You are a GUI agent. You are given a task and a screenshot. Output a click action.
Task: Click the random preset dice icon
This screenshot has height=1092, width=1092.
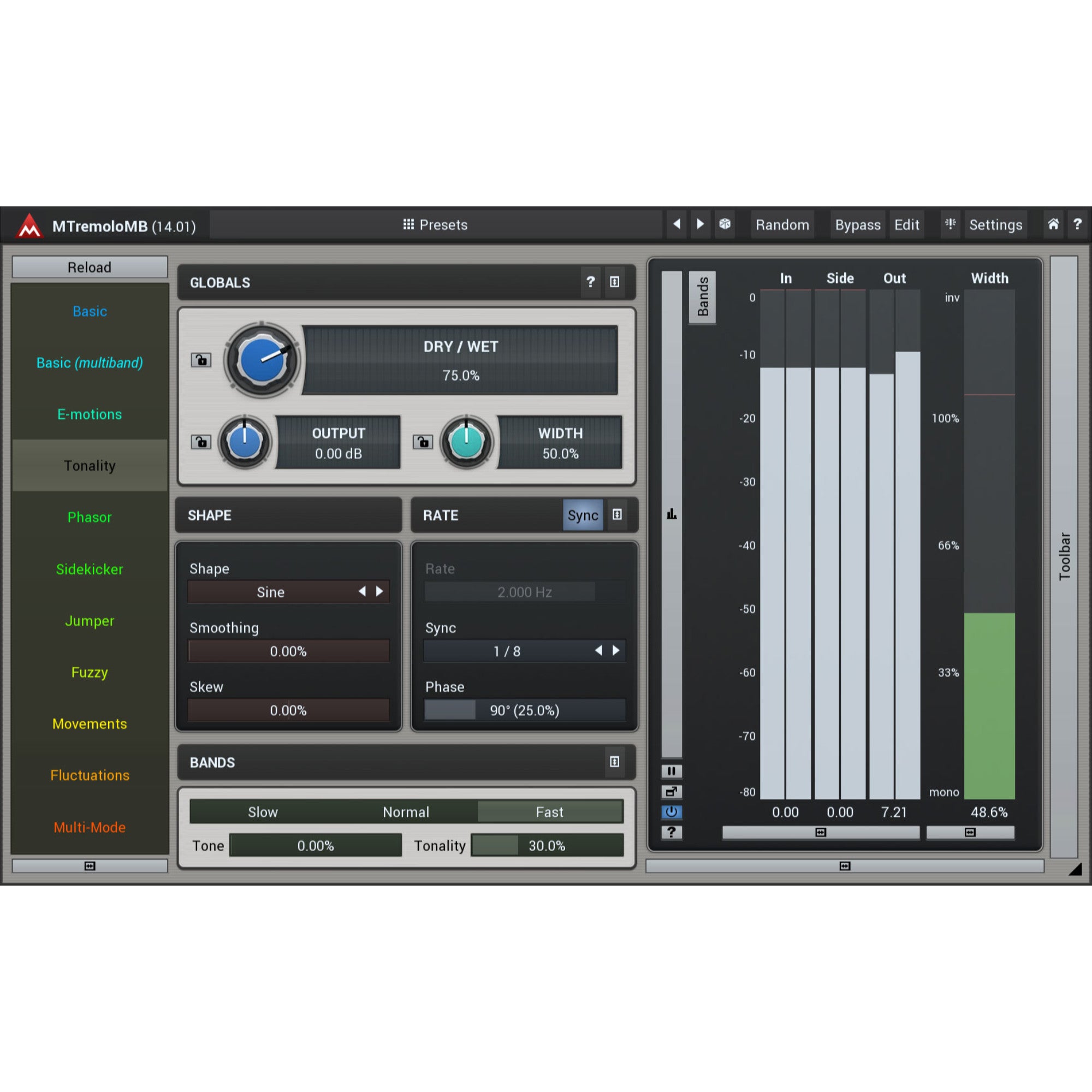pyautogui.click(x=725, y=224)
